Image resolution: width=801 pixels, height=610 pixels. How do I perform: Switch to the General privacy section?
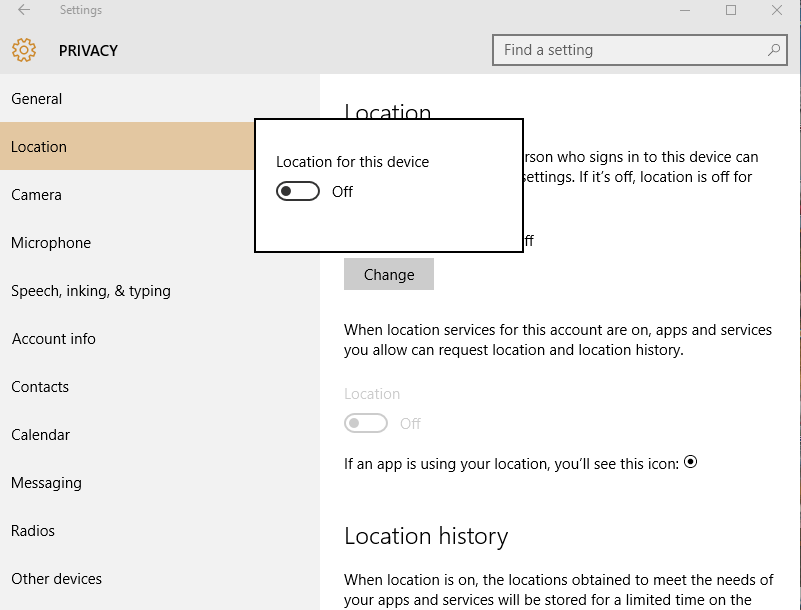click(37, 98)
